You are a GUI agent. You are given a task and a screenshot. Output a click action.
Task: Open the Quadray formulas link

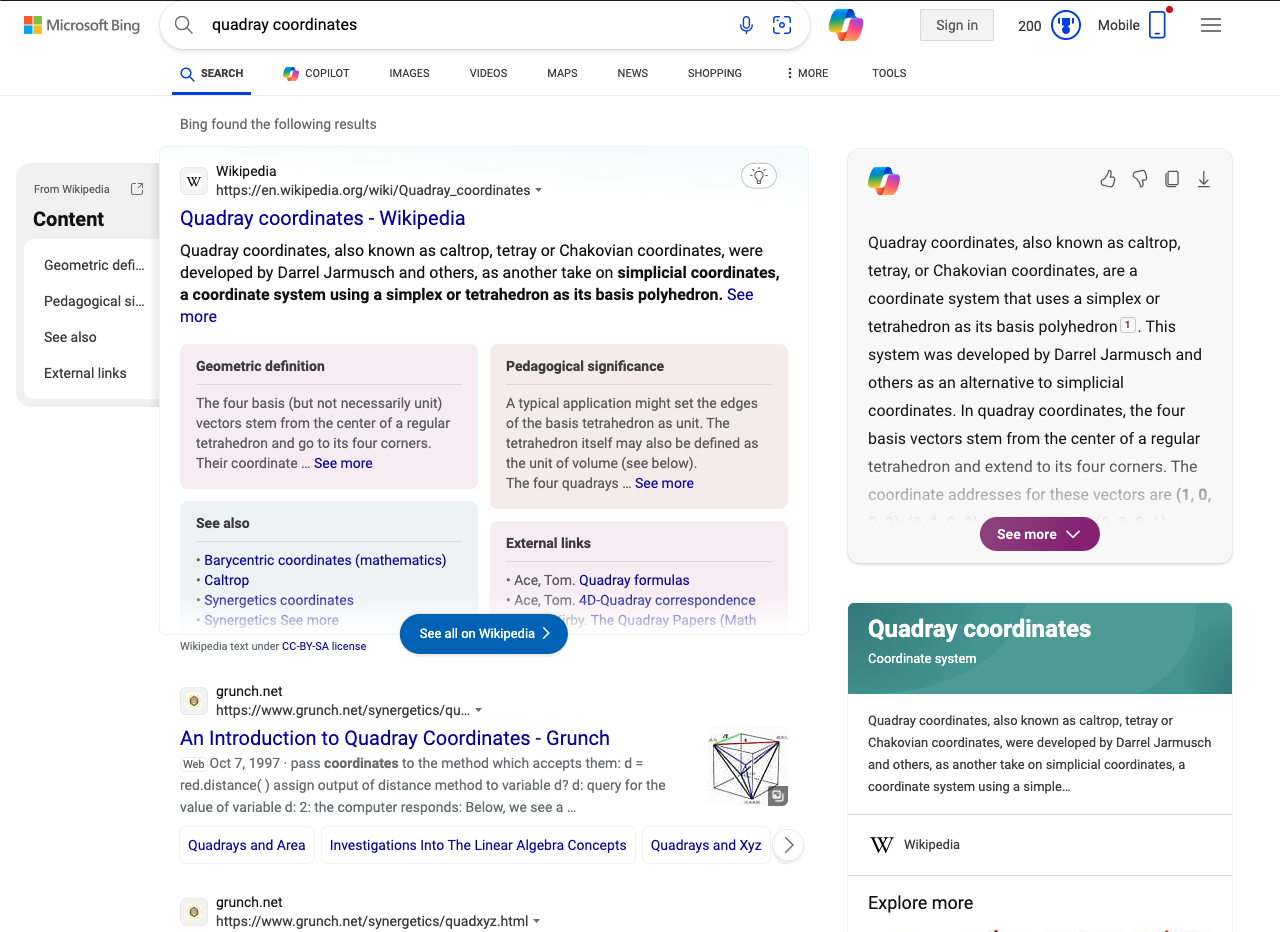(634, 580)
